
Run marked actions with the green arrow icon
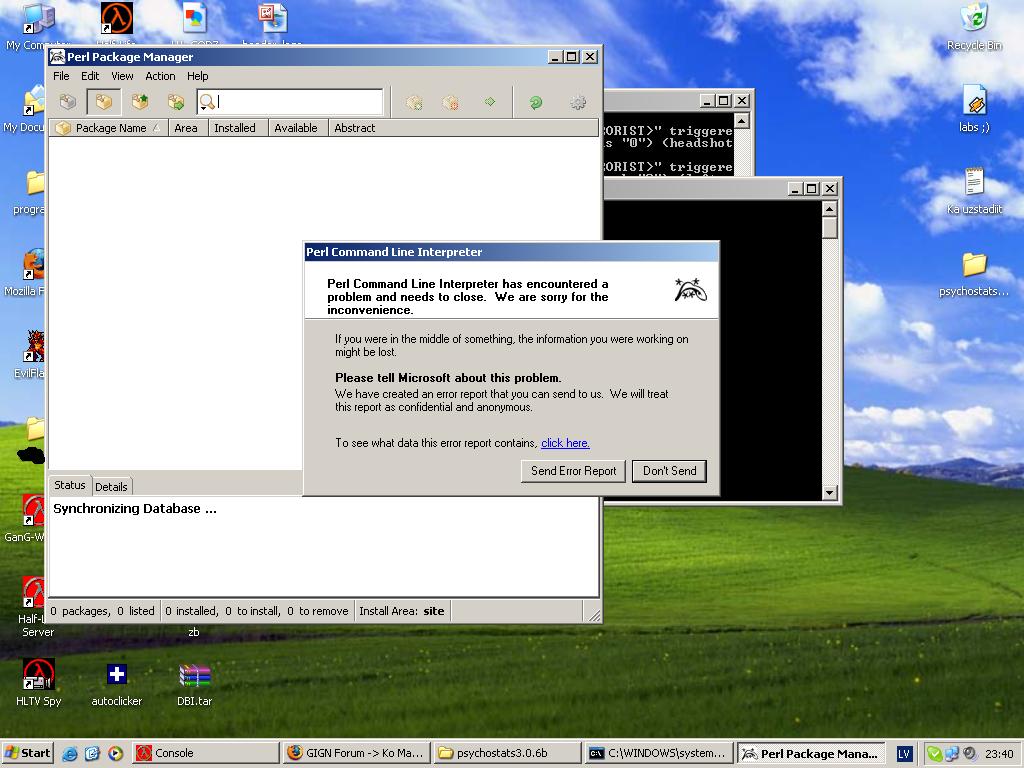[x=490, y=102]
